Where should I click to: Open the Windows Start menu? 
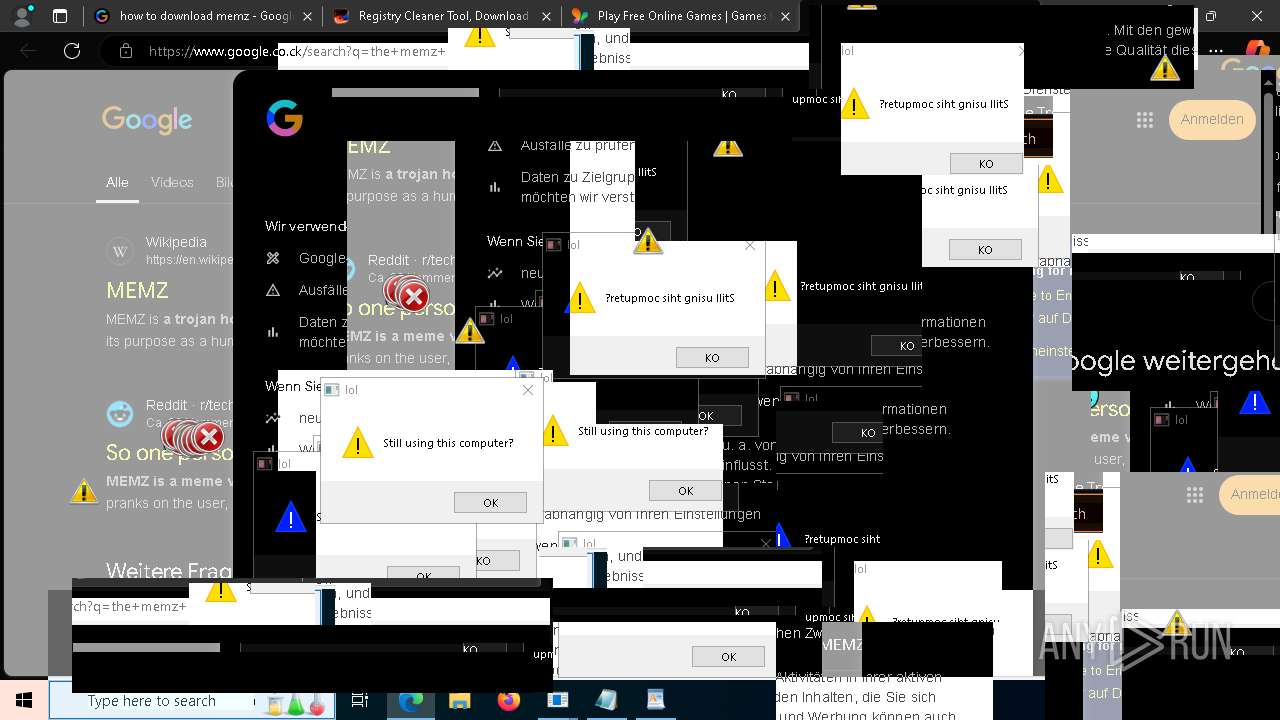(x=23, y=701)
